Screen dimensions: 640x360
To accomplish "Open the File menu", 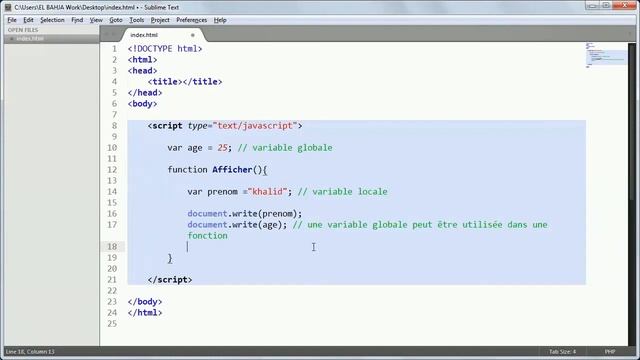I will click(x=12, y=20).
